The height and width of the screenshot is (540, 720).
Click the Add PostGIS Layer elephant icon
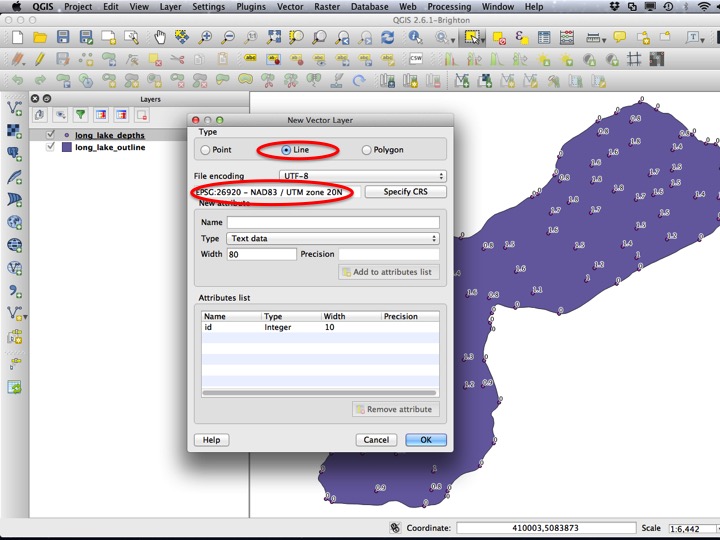pos(14,154)
